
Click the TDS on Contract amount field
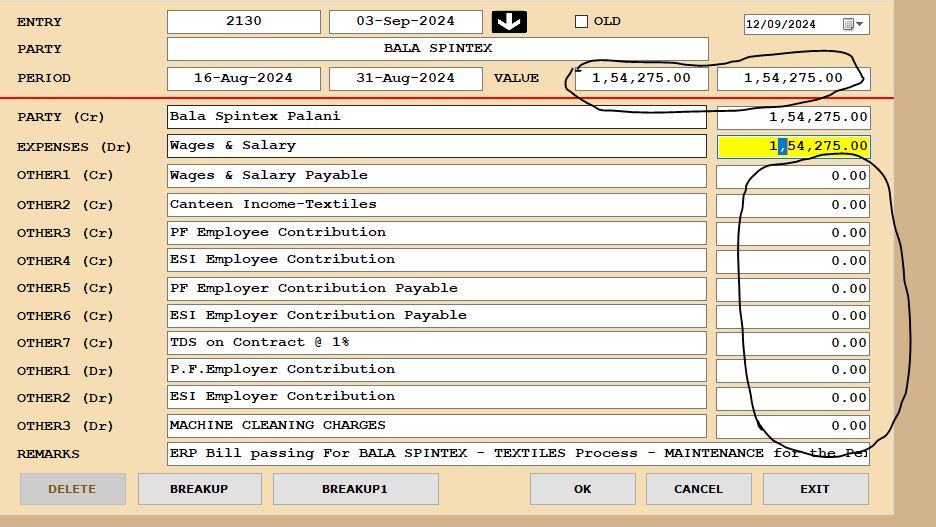(793, 343)
